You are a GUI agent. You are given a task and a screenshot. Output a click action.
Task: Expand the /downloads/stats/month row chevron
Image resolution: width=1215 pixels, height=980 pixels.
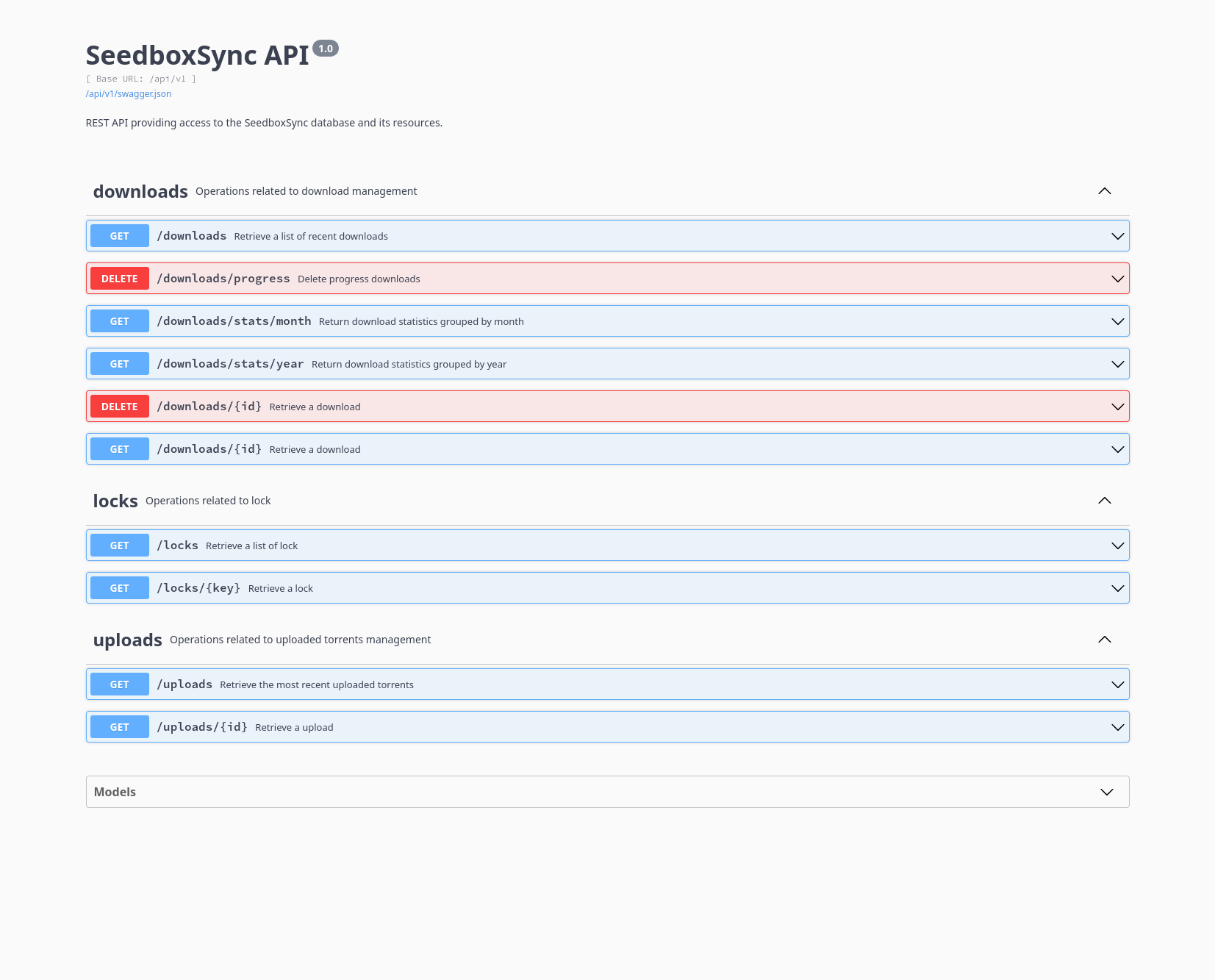tap(1117, 321)
